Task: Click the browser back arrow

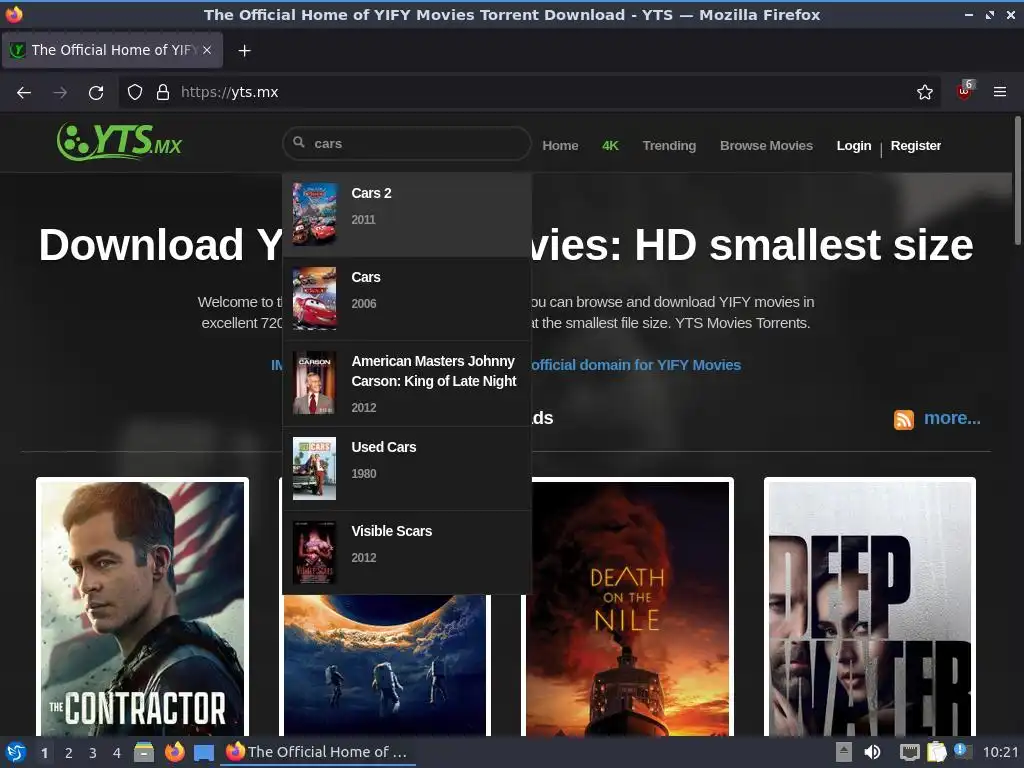Action: pos(24,92)
